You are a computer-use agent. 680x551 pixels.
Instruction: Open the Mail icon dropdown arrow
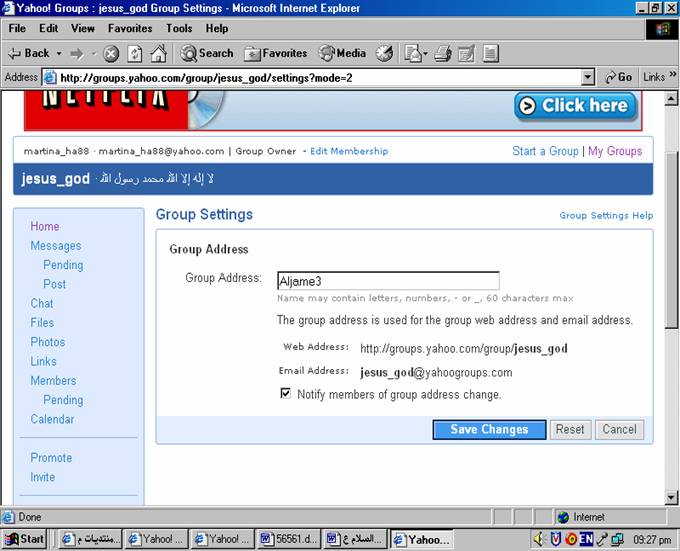point(425,54)
